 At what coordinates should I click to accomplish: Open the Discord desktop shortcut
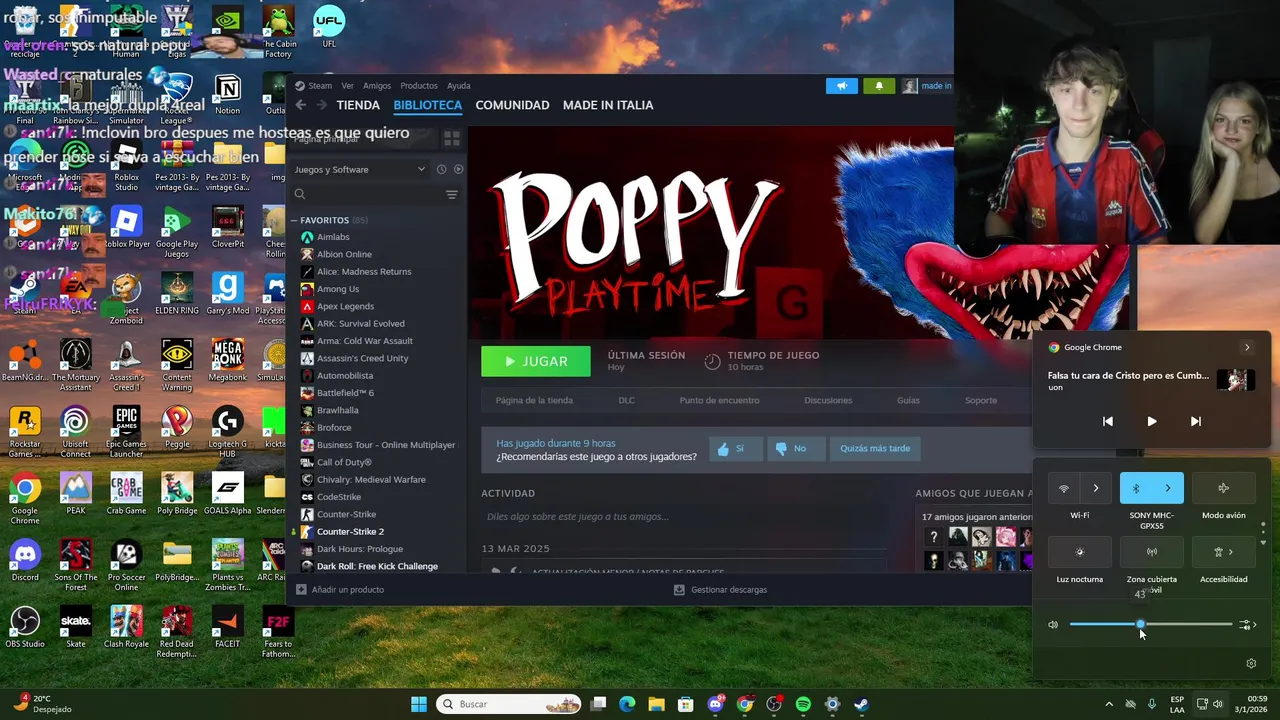click(x=25, y=560)
